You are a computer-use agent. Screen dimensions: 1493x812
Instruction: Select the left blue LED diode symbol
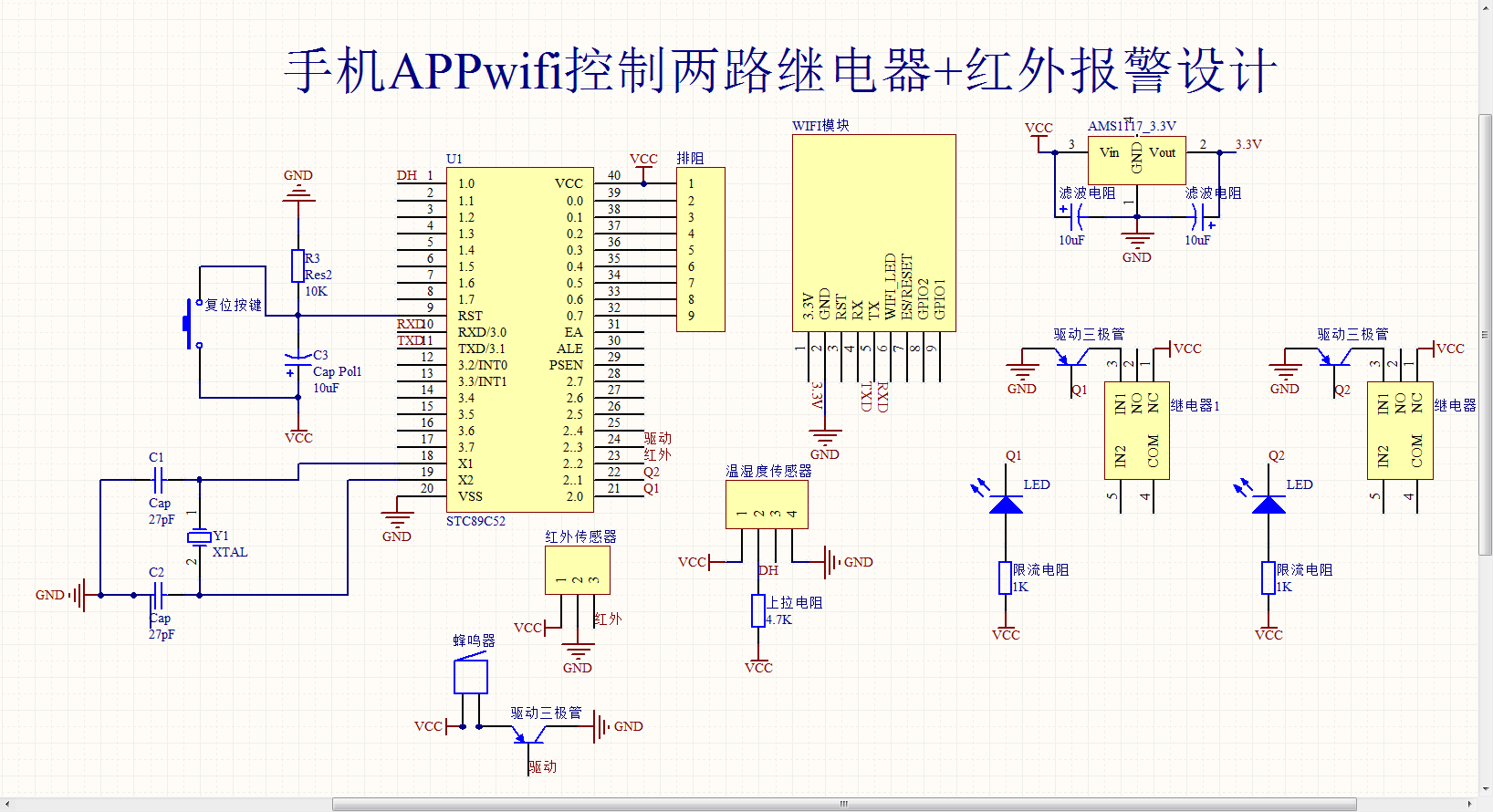pos(1006,505)
